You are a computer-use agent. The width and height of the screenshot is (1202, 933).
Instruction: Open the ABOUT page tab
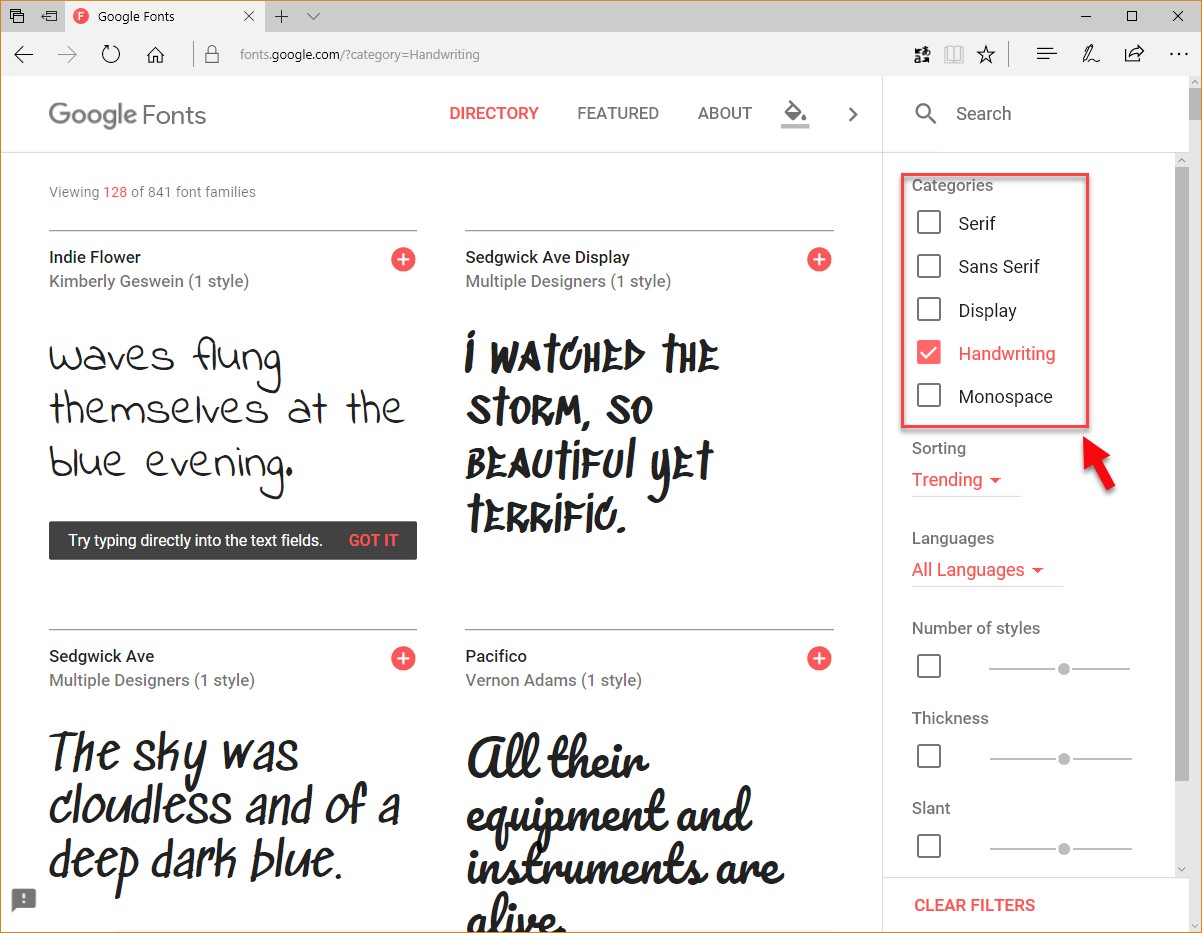click(x=724, y=114)
